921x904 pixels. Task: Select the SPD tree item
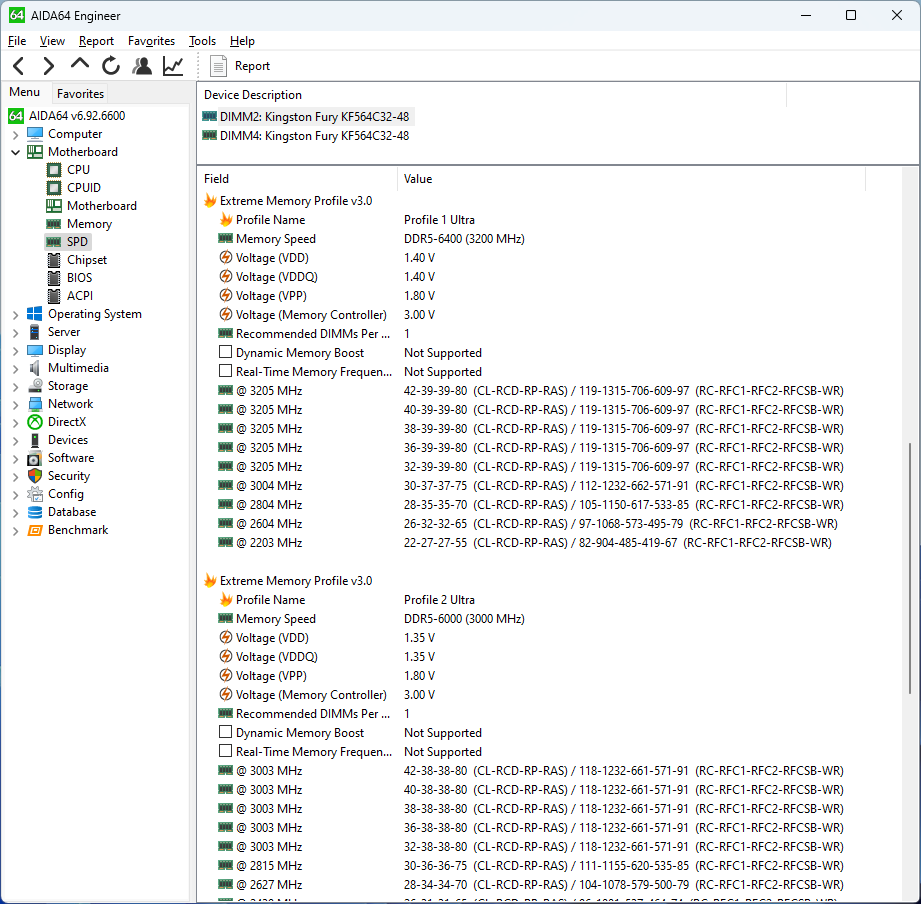77,242
